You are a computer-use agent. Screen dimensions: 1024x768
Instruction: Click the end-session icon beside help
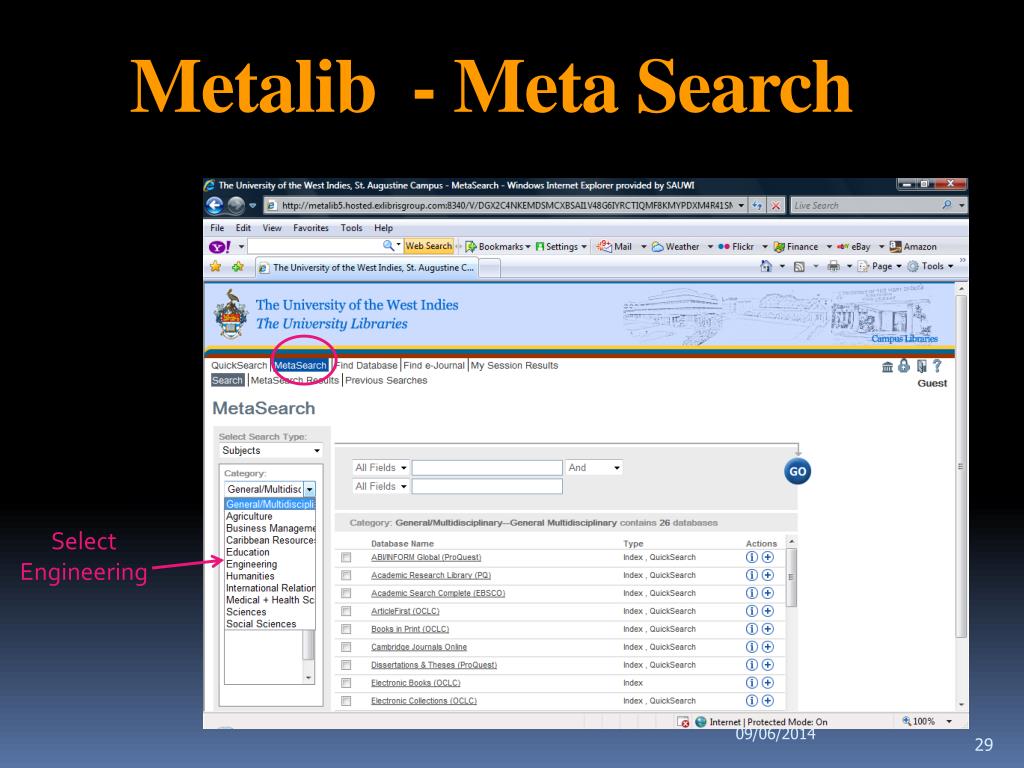921,366
